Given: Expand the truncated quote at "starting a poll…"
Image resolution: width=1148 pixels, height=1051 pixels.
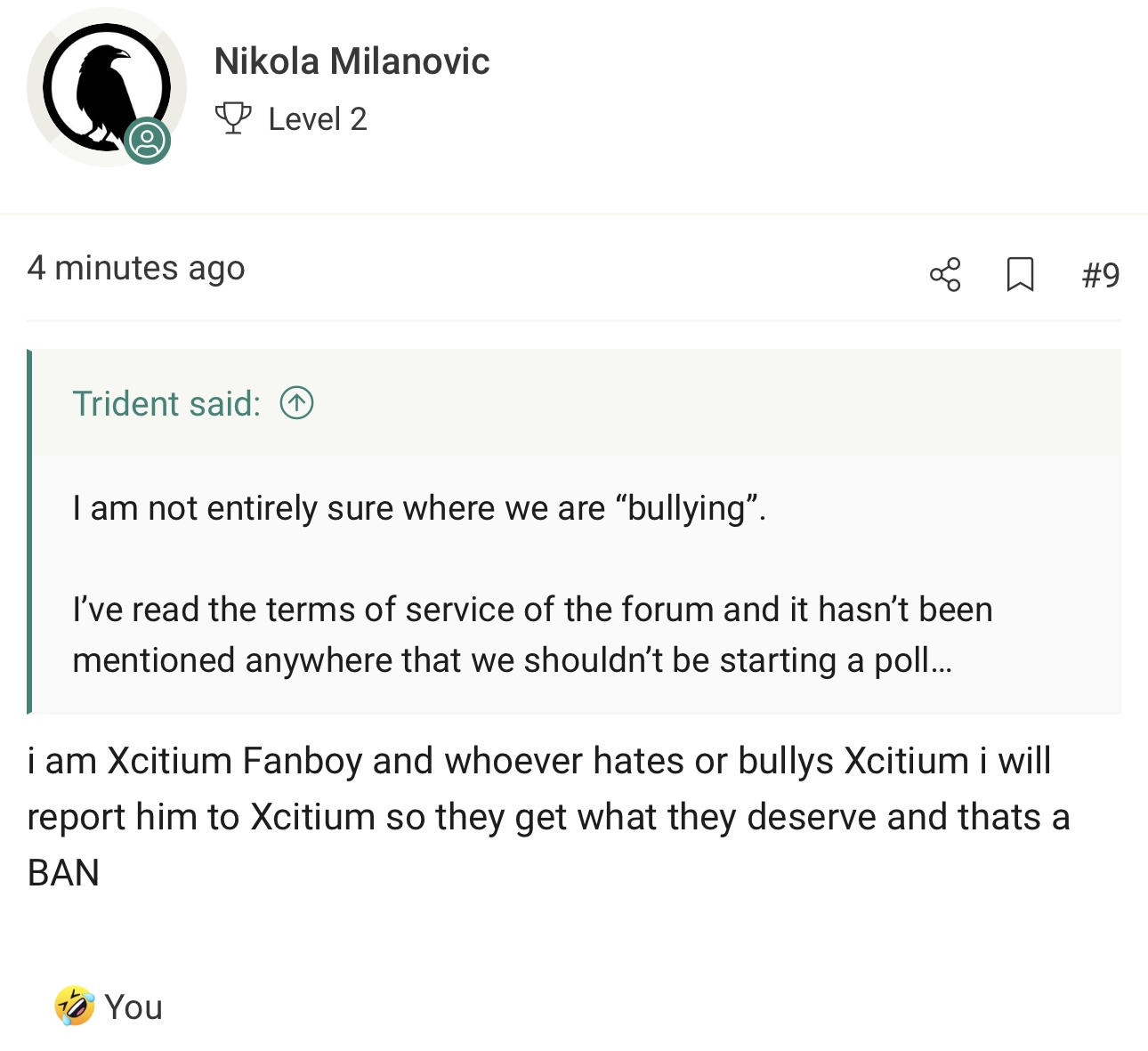Looking at the screenshot, I should tap(930, 660).
